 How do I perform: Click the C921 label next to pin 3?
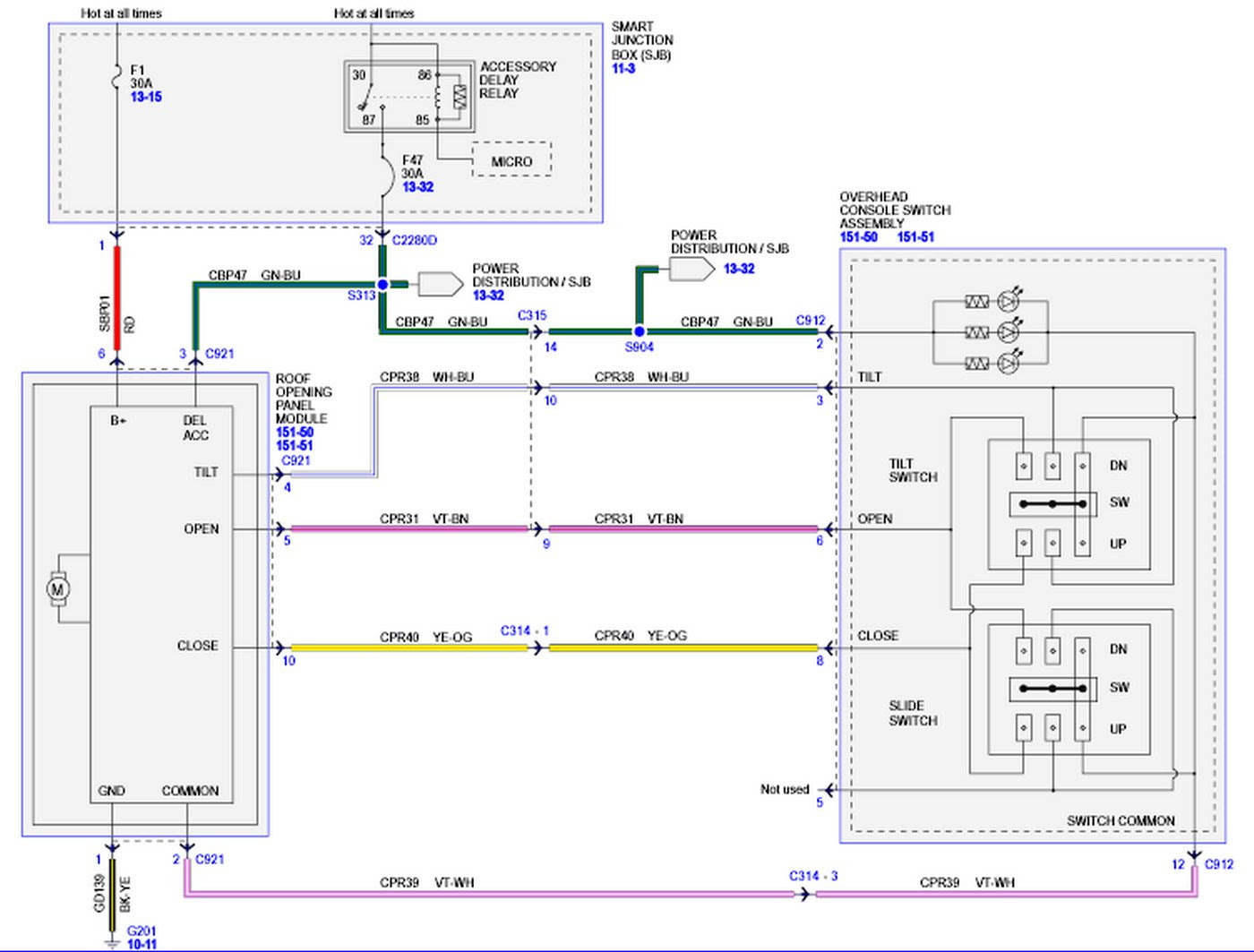pos(219,354)
